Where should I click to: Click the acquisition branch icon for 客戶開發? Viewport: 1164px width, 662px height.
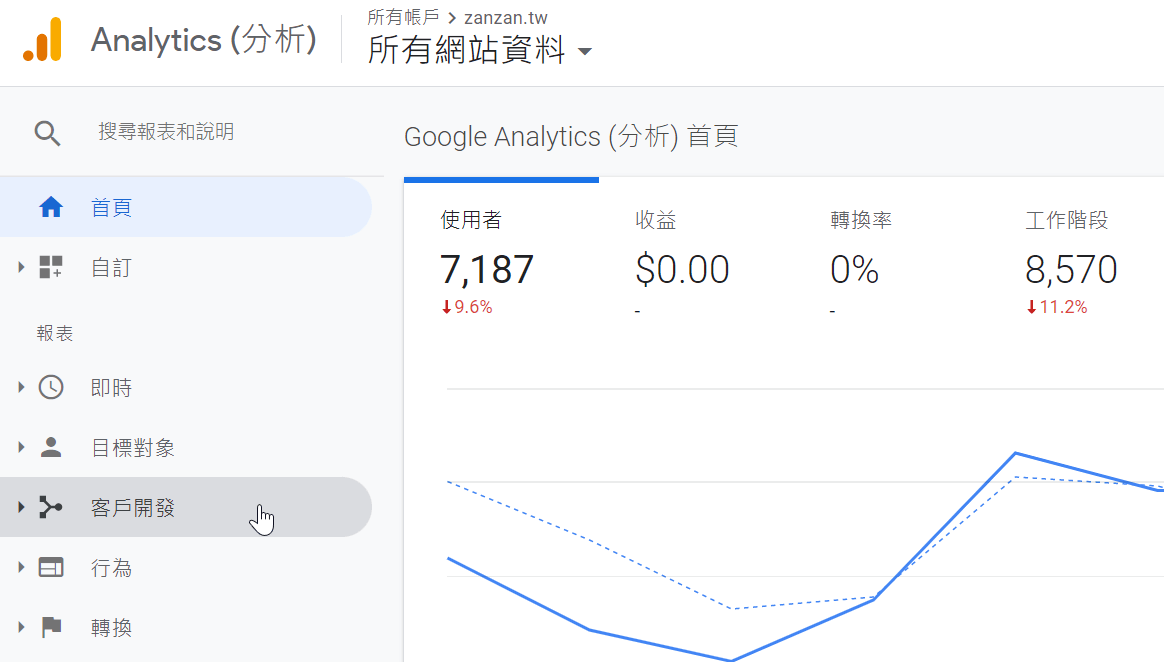coord(50,508)
